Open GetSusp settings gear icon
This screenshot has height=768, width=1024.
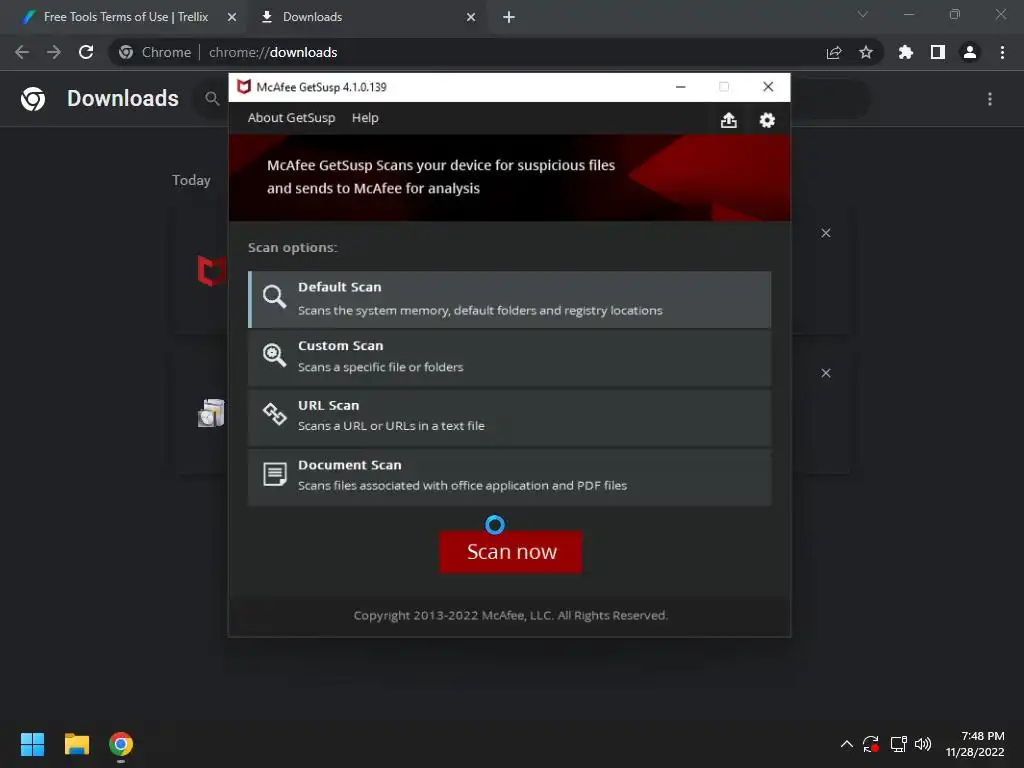pyautogui.click(x=767, y=120)
